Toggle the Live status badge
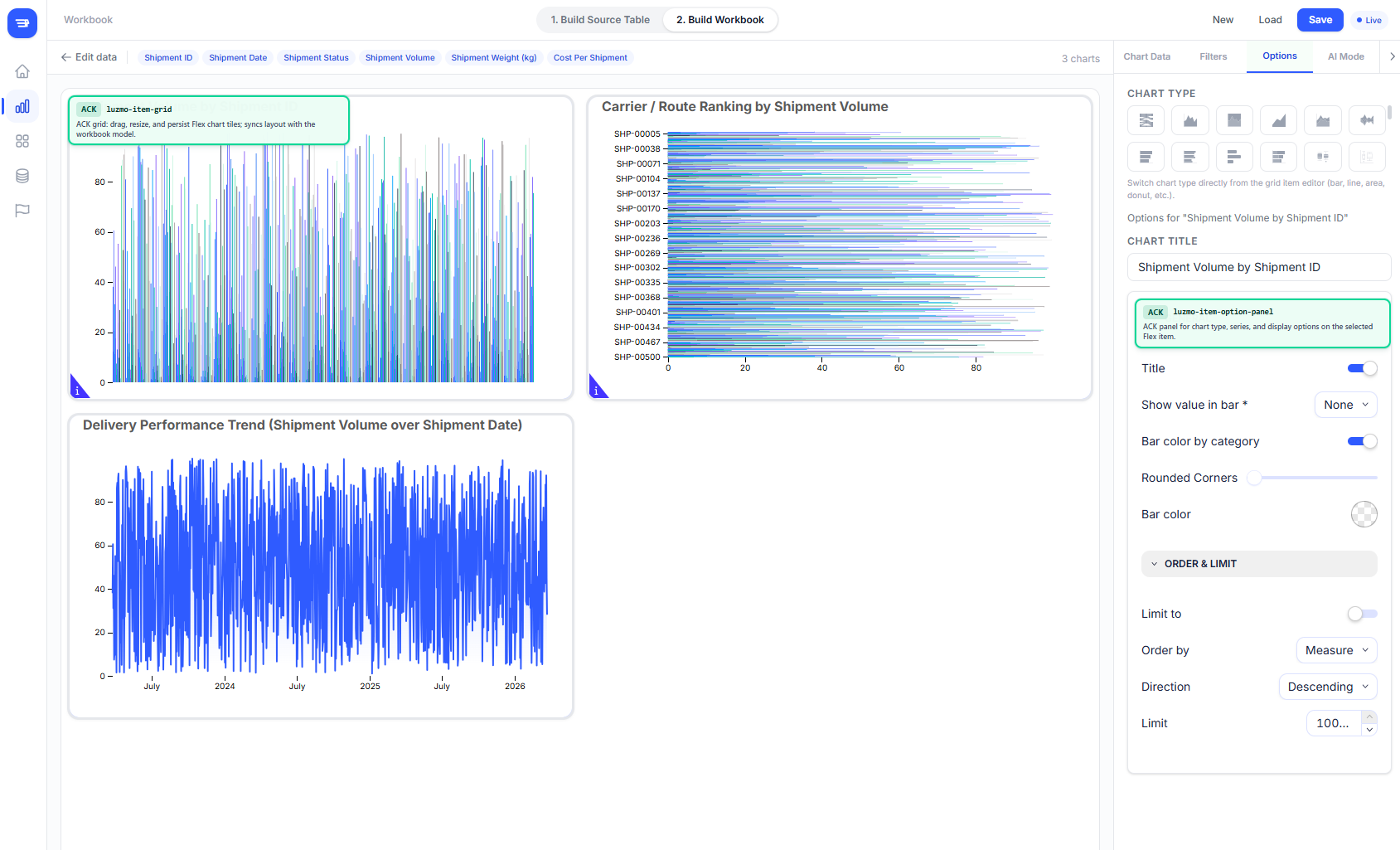 1369,20
